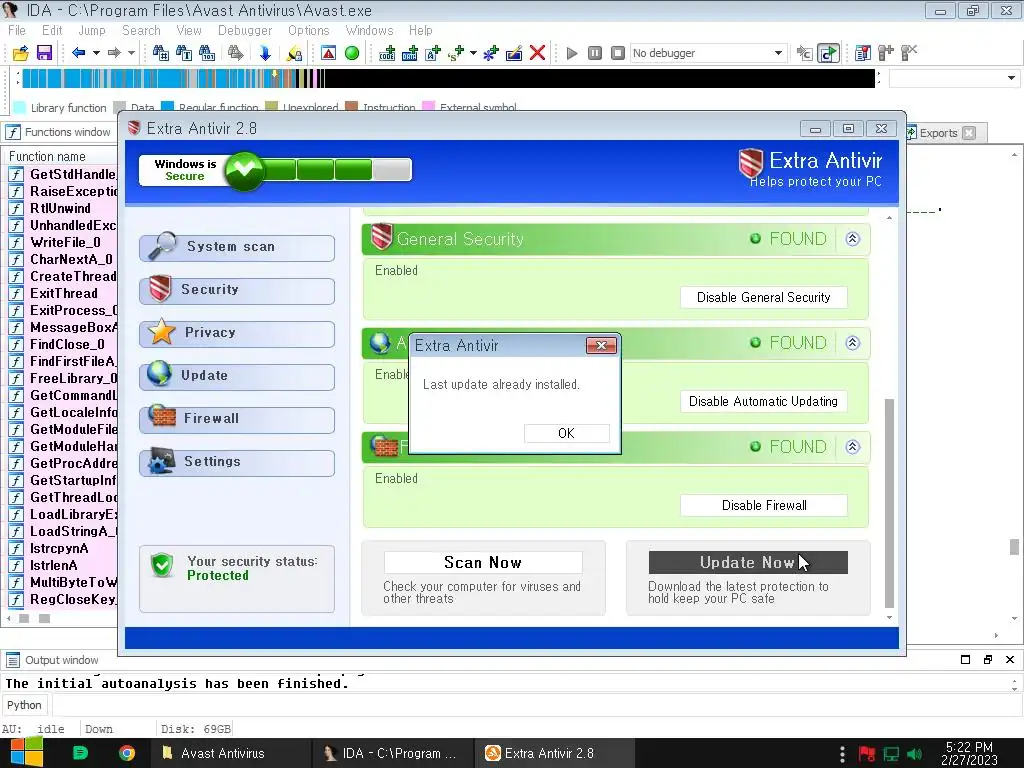This screenshot has width=1024, height=768.
Task: Open System scan in Extra Antivir sidebar
Action: [x=237, y=247]
